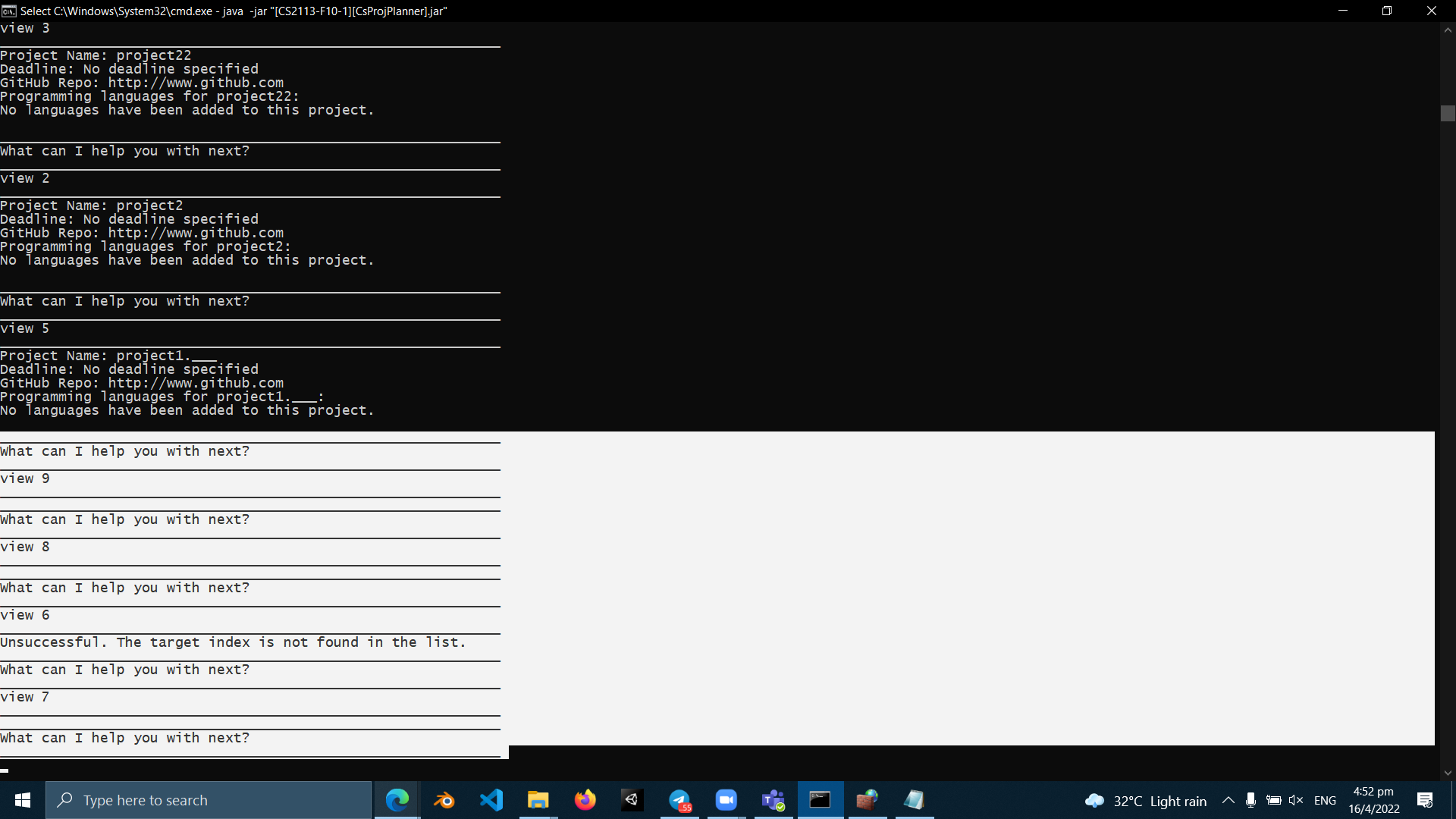Open Microsoft Edge from taskbar

[397, 800]
